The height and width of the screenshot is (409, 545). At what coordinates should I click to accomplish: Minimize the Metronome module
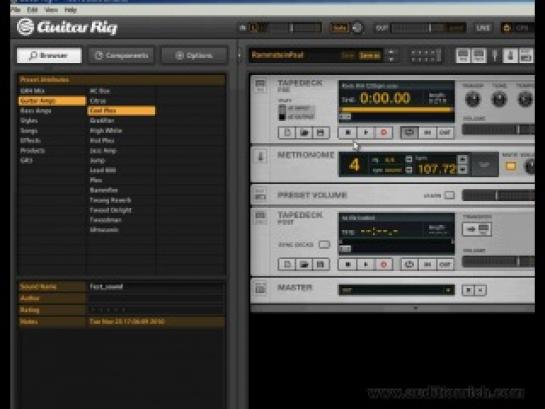tap(260, 157)
